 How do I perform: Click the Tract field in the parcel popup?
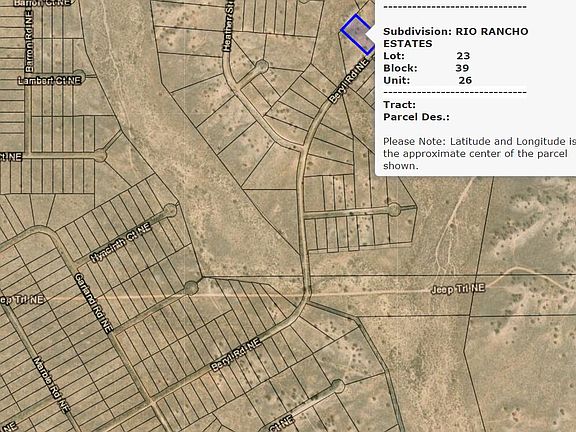pos(400,105)
